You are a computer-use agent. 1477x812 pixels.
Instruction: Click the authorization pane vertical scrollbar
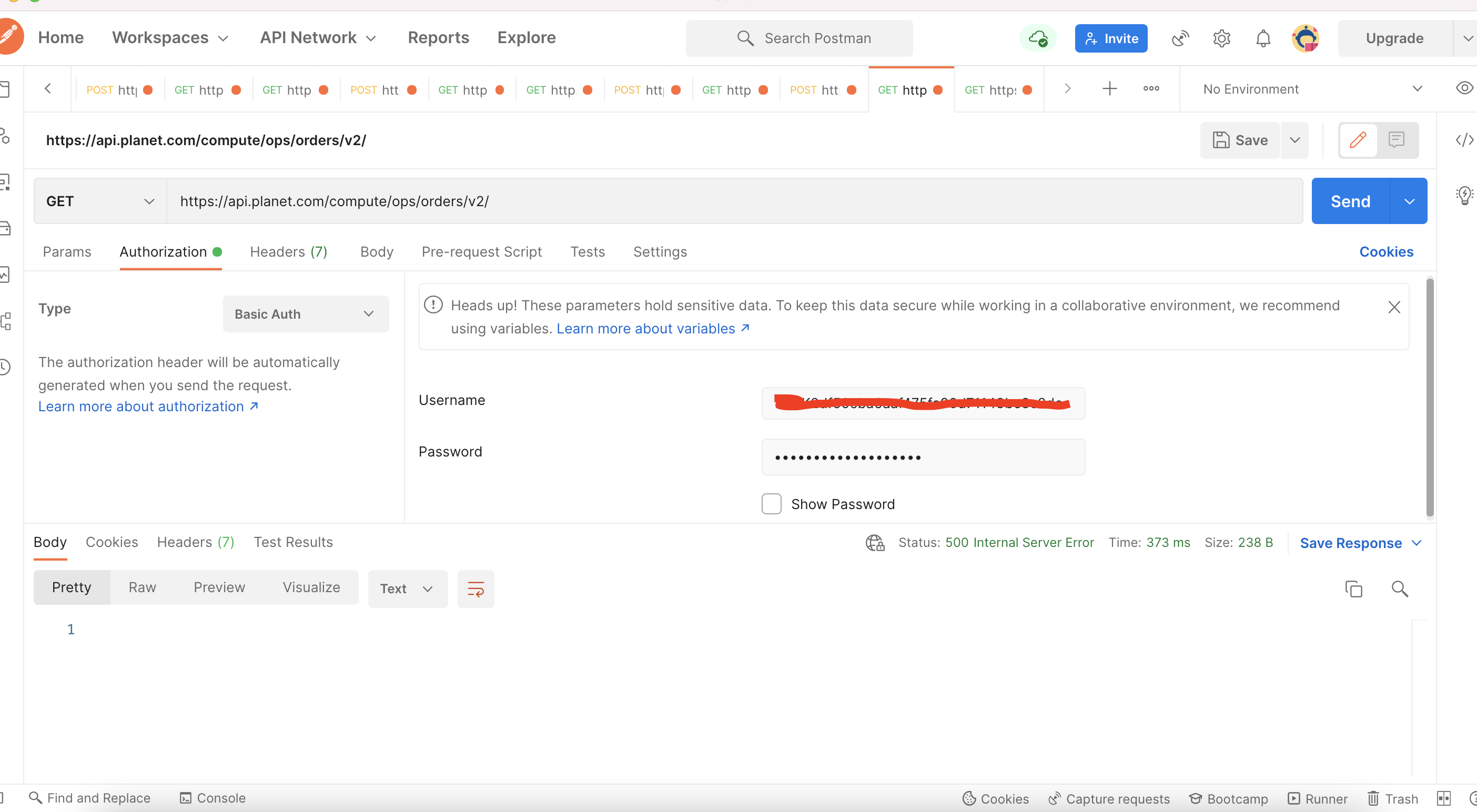click(x=1430, y=398)
